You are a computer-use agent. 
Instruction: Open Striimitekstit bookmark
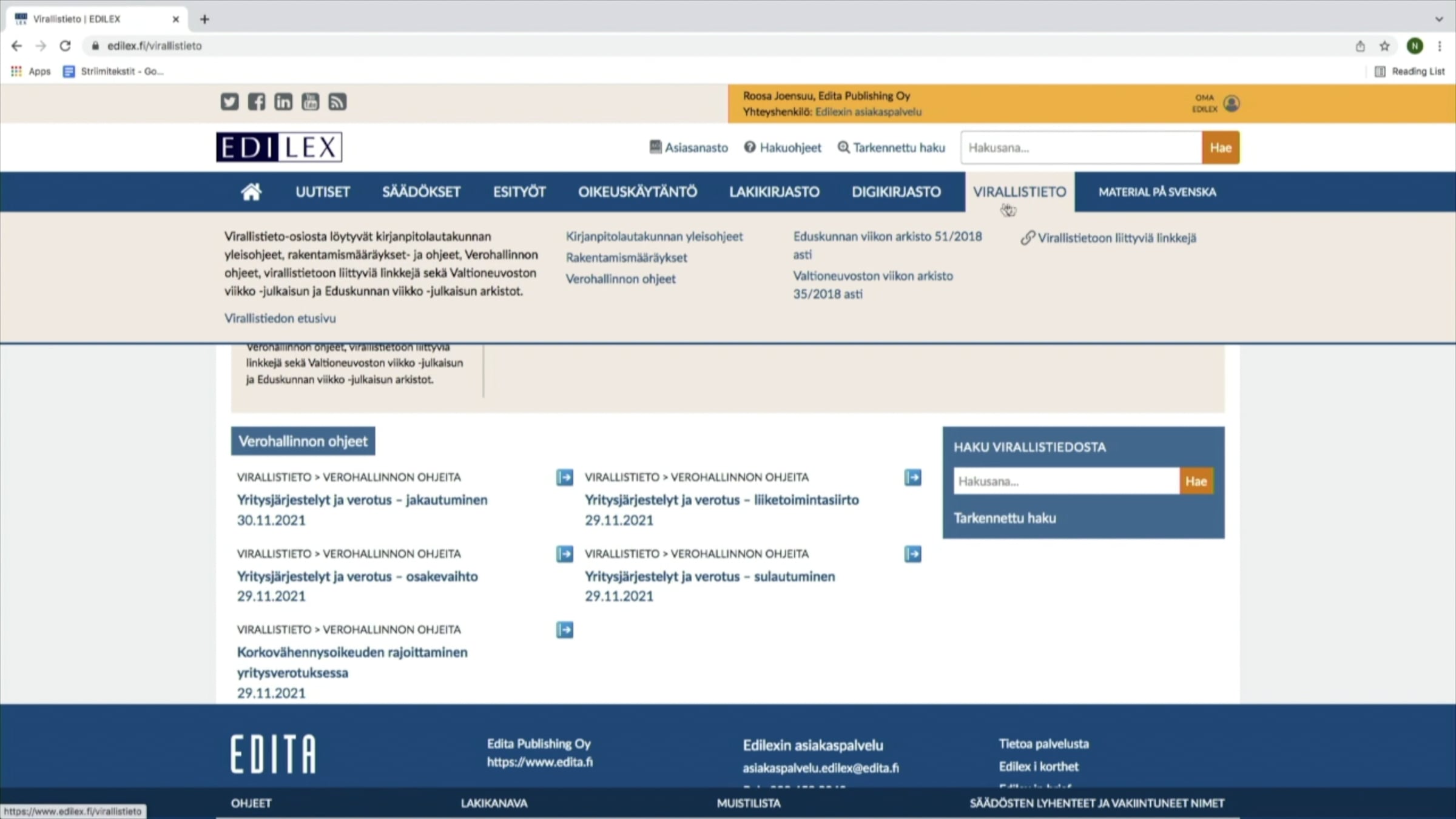coord(113,72)
